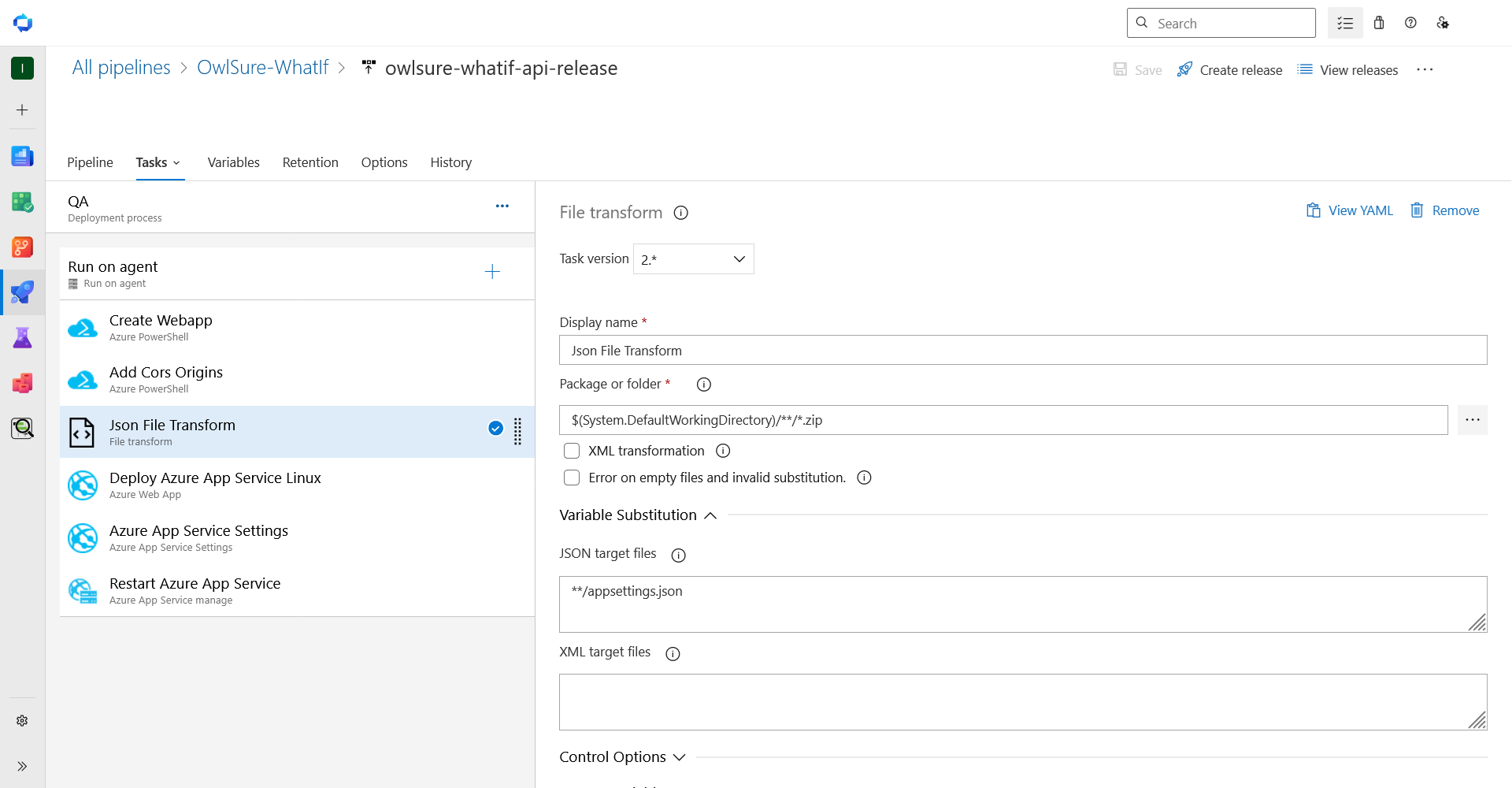Expand the Tasks tab dropdown chevron

(x=176, y=163)
